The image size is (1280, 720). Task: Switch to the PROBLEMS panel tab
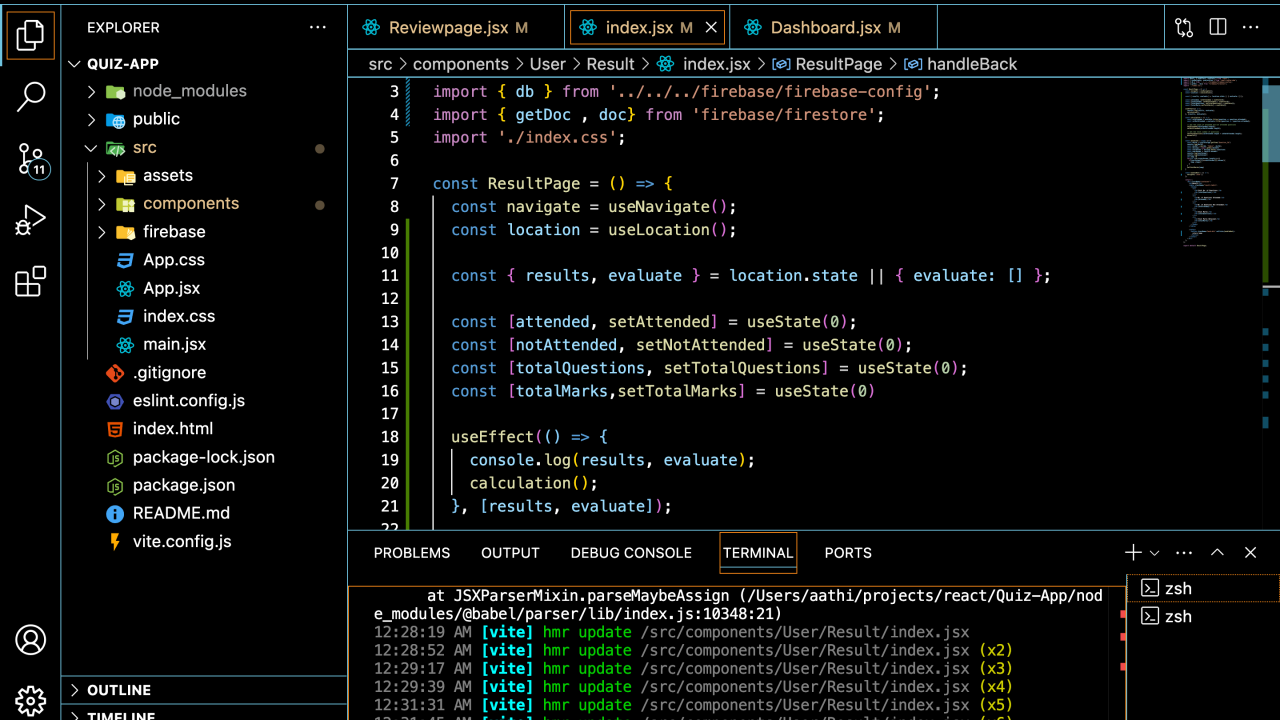(412, 553)
